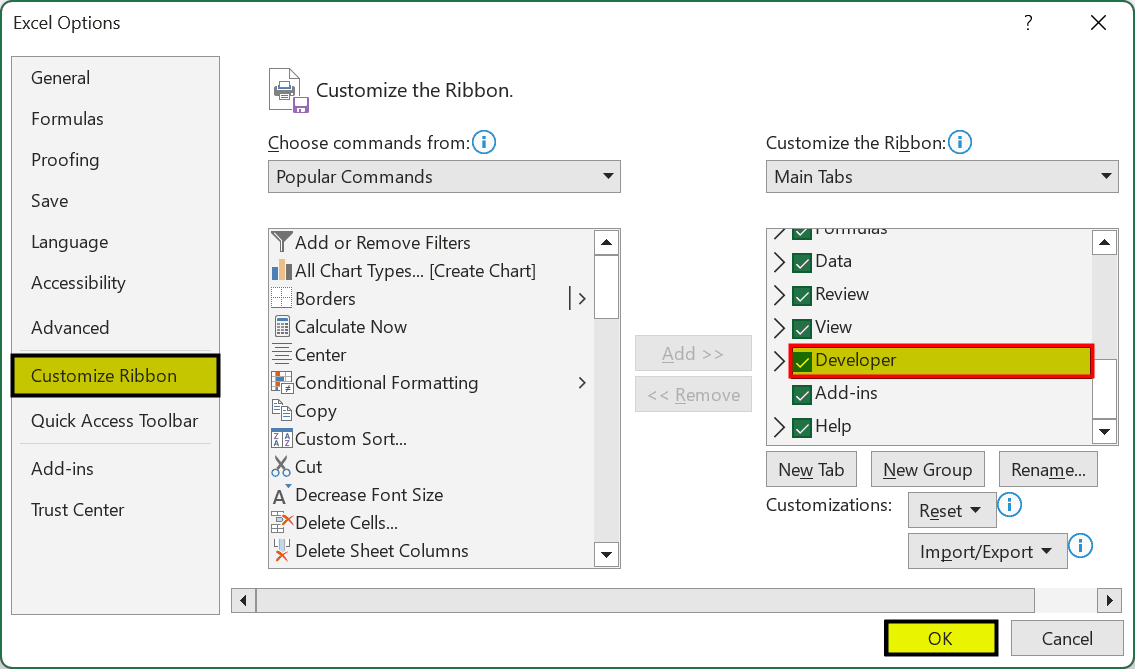1135x669 pixels.
Task: Uncheck the Add-ins tab checkbox
Action: [x=801, y=395]
